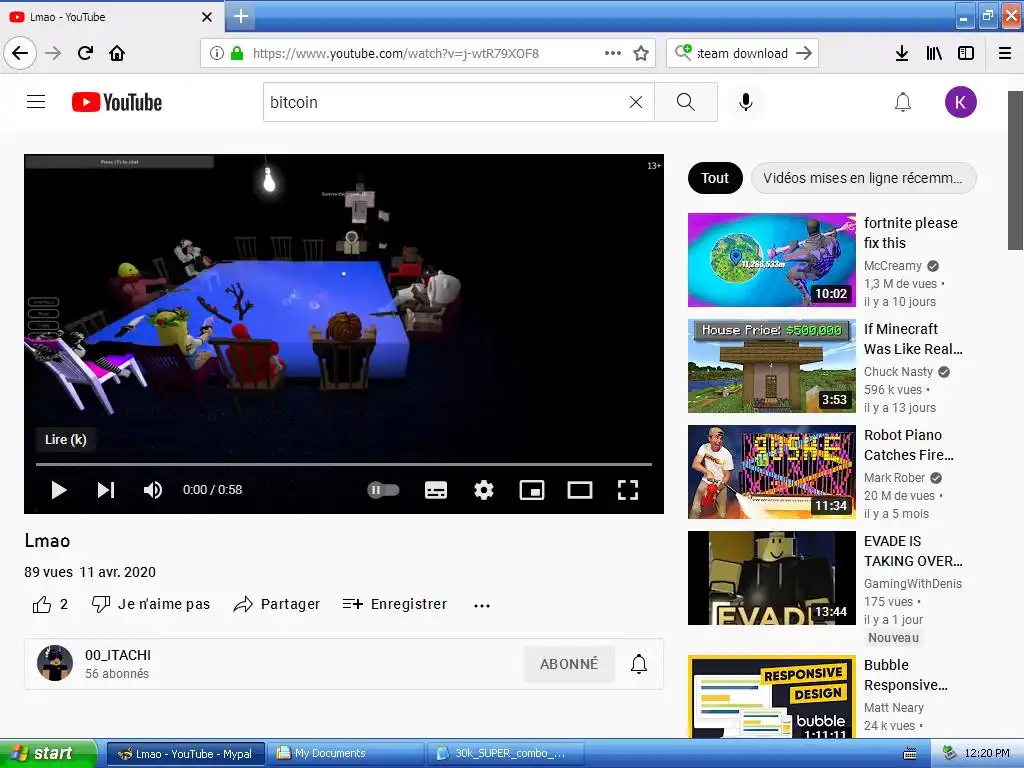The width and height of the screenshot is (1024, 768).
Task: Open the YouTube guide menu
Action: (x=36, y=102)
